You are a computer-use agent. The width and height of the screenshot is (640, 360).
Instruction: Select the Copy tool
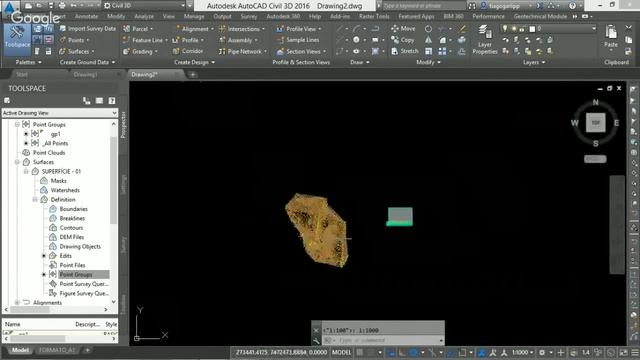point(403,40)
